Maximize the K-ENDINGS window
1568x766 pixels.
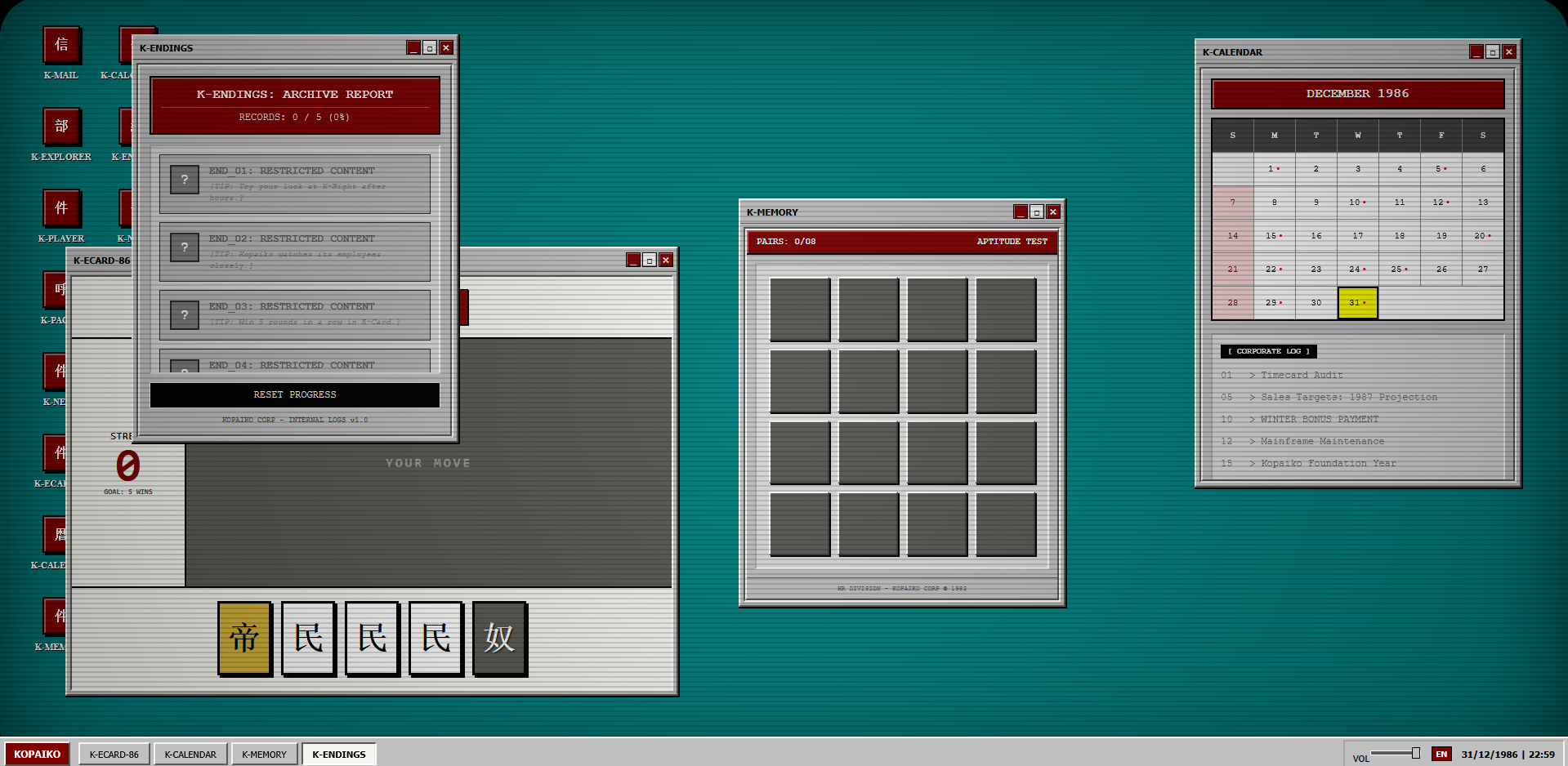click(x=430, y=48)
